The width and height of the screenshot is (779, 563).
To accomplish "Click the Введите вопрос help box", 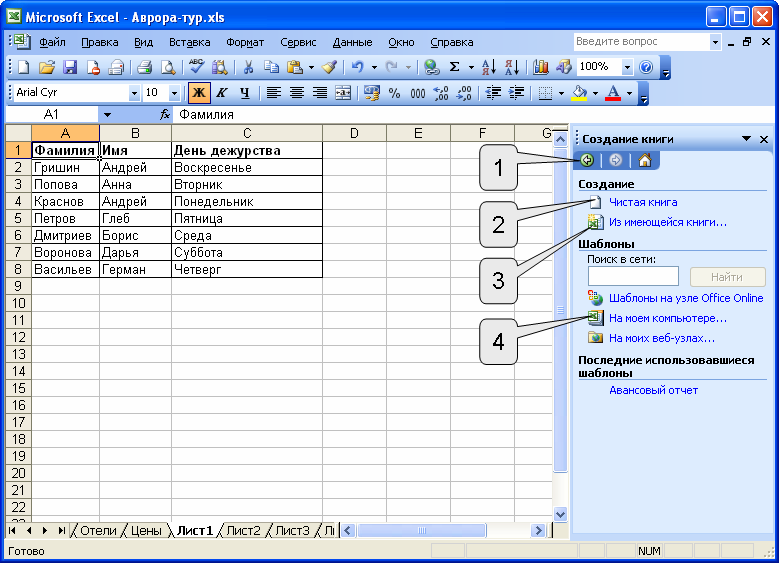I will pyautogui.click(x=641, y=42).
